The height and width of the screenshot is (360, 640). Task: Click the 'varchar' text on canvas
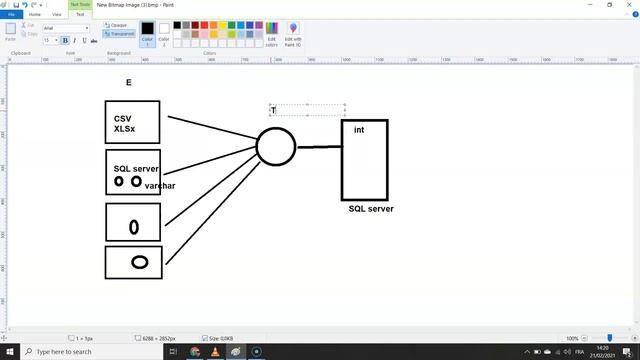click(160, 186)
